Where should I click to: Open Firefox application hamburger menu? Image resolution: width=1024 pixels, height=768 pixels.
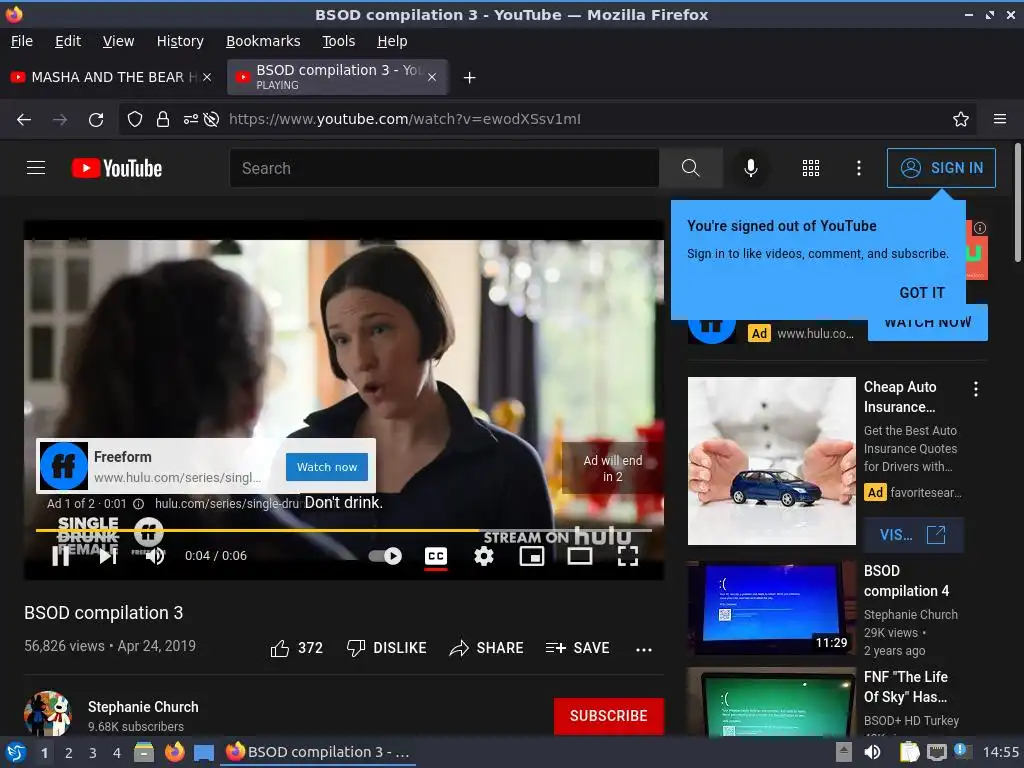(x=1000, y=119)
